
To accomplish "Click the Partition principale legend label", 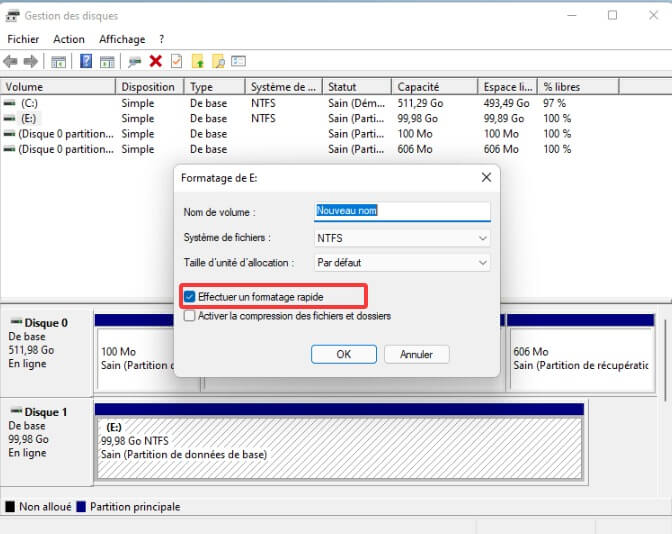I will click(135, 507).
